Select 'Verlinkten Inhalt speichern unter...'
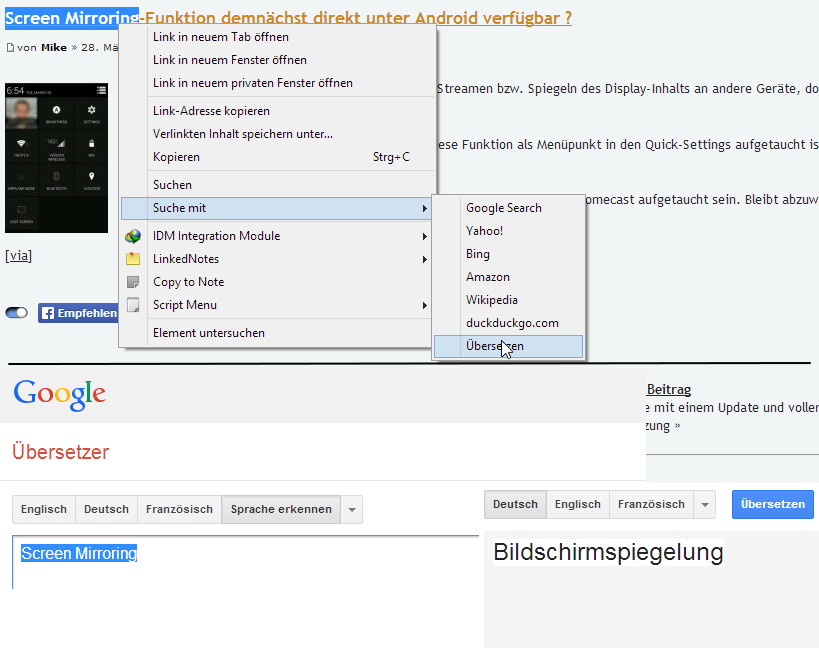 pyautogui.click(x=278, y=134)
